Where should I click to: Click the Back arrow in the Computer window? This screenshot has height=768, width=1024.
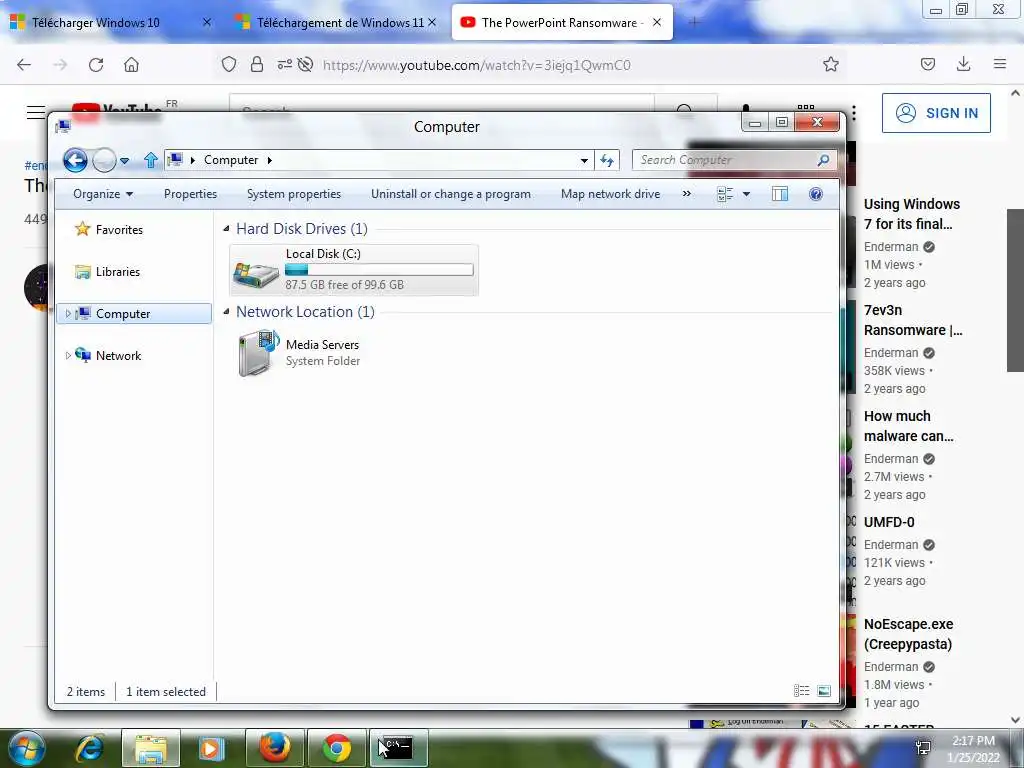pyautogui.click(x=75, y=160)
